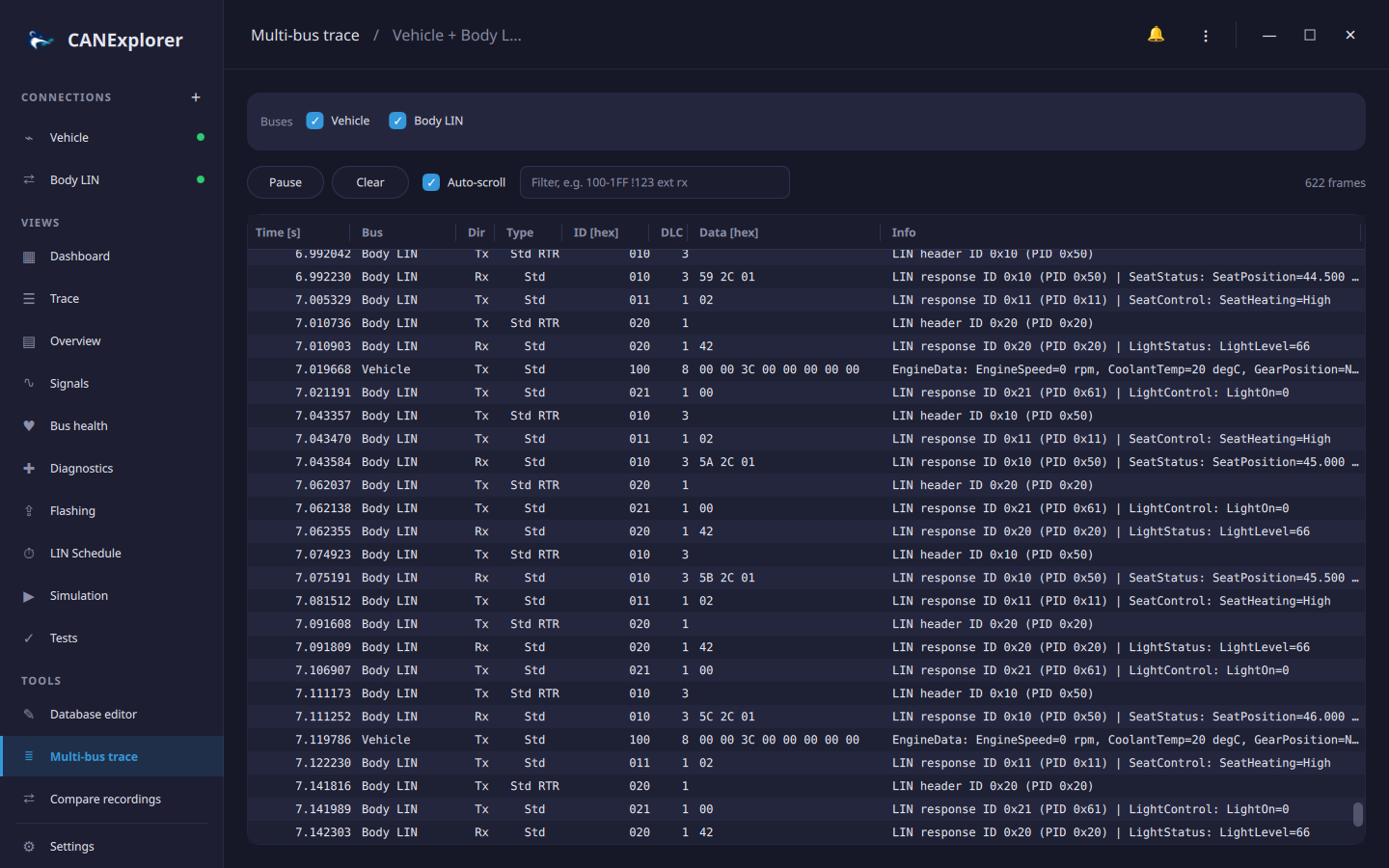Select the row at time 7.142303
1389x868 pixels.
(806, 832)
